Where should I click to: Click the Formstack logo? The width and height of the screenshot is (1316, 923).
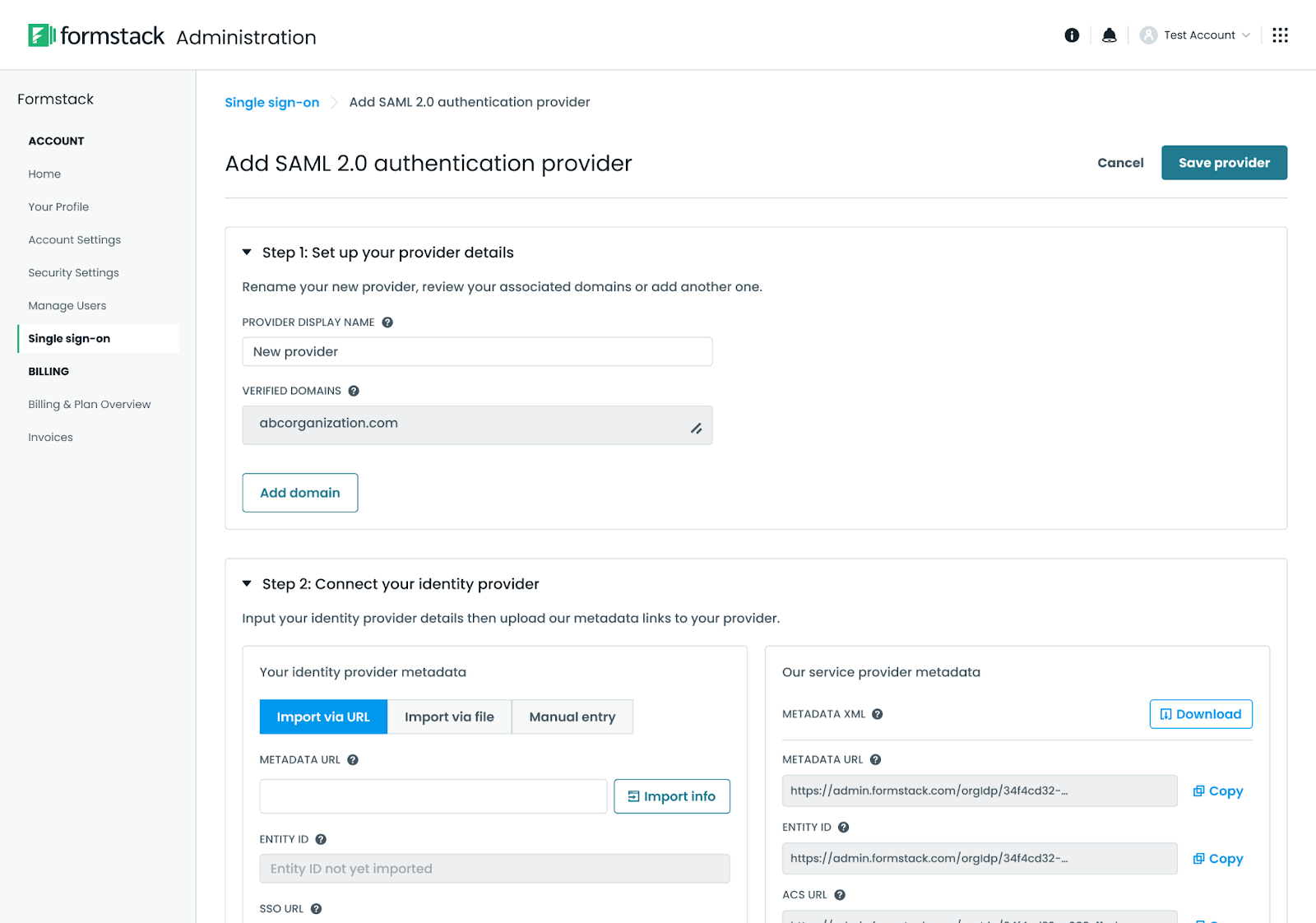point(96,35)
